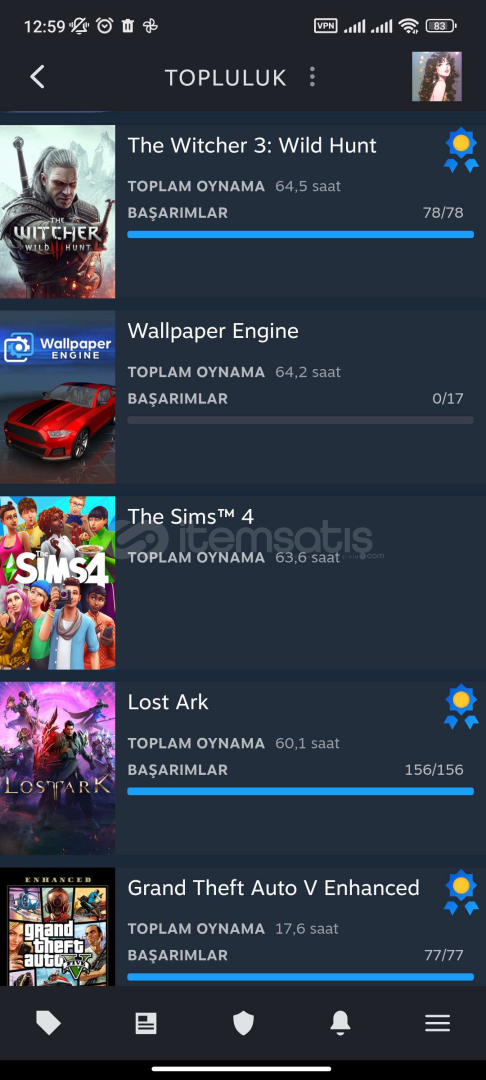Viewport: 486px width, 1080px height.
Task: Open the store tag icon in bottom bar
Action: [x=48, y=1024]
